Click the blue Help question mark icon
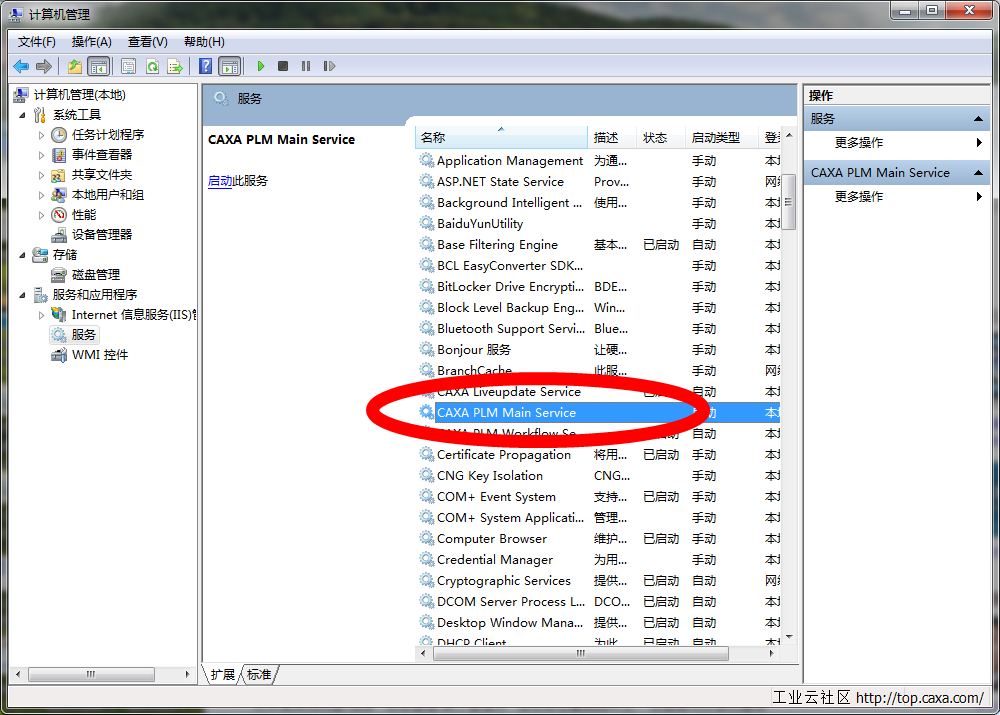Viewport: 1000px width, 715px height. (x=205, y=66)
